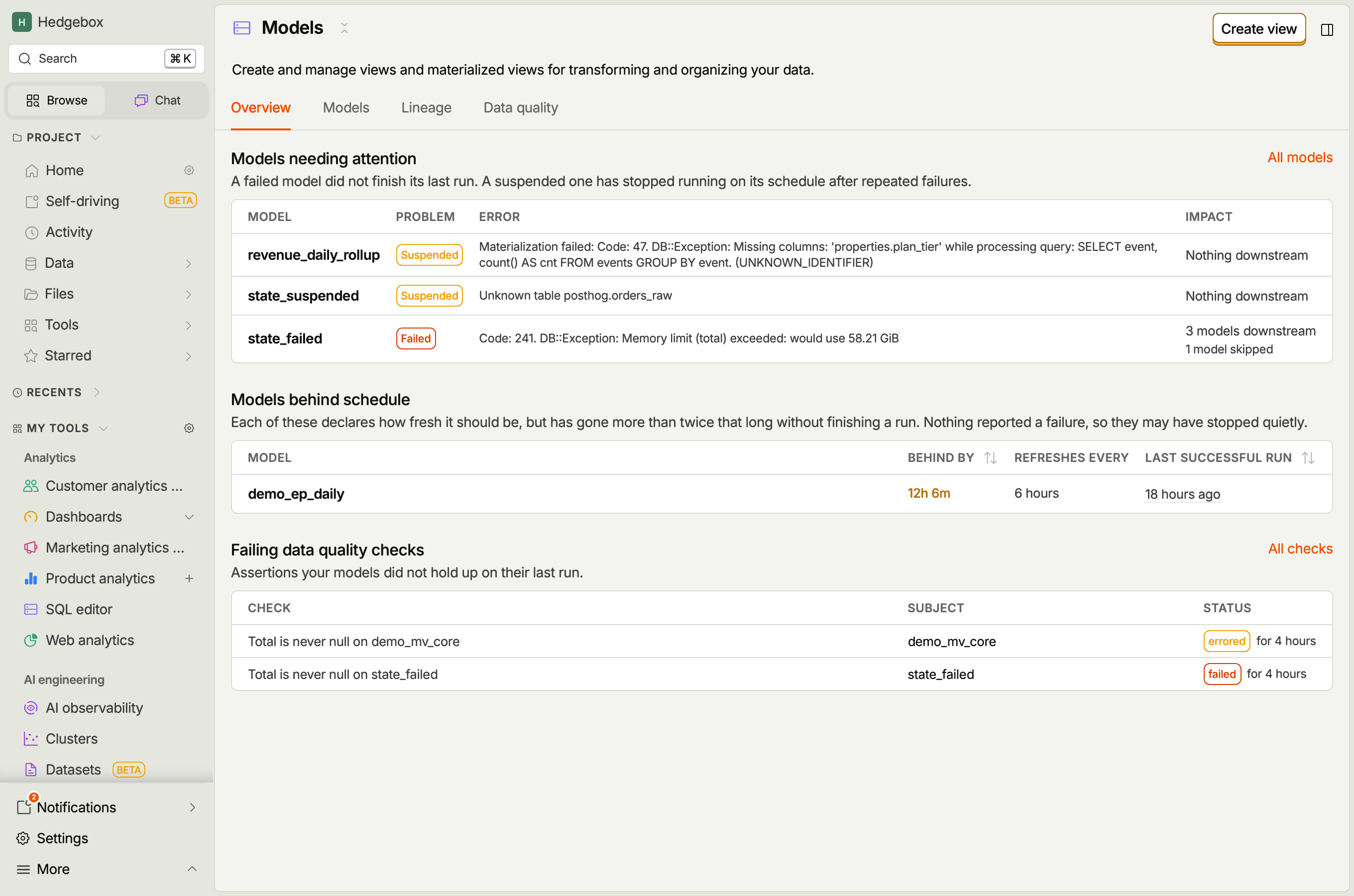Click the My Tools settings gear
This screenshot has width=1354, height=896.
[189, 428]
